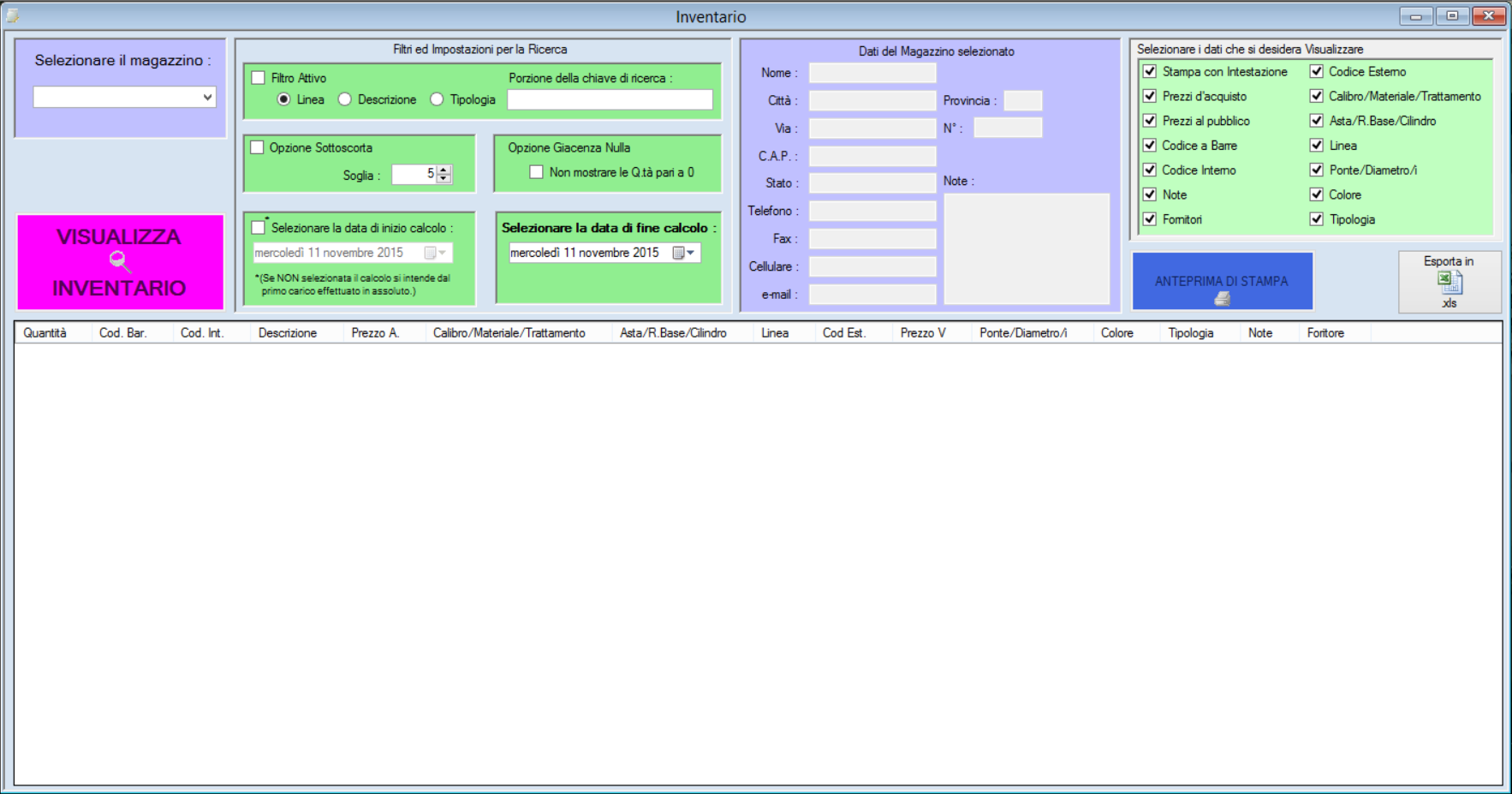This screenshot has height=794, width=1512.
Task: Uncheck Codice Interno option
Action: tap(1150, 170)
